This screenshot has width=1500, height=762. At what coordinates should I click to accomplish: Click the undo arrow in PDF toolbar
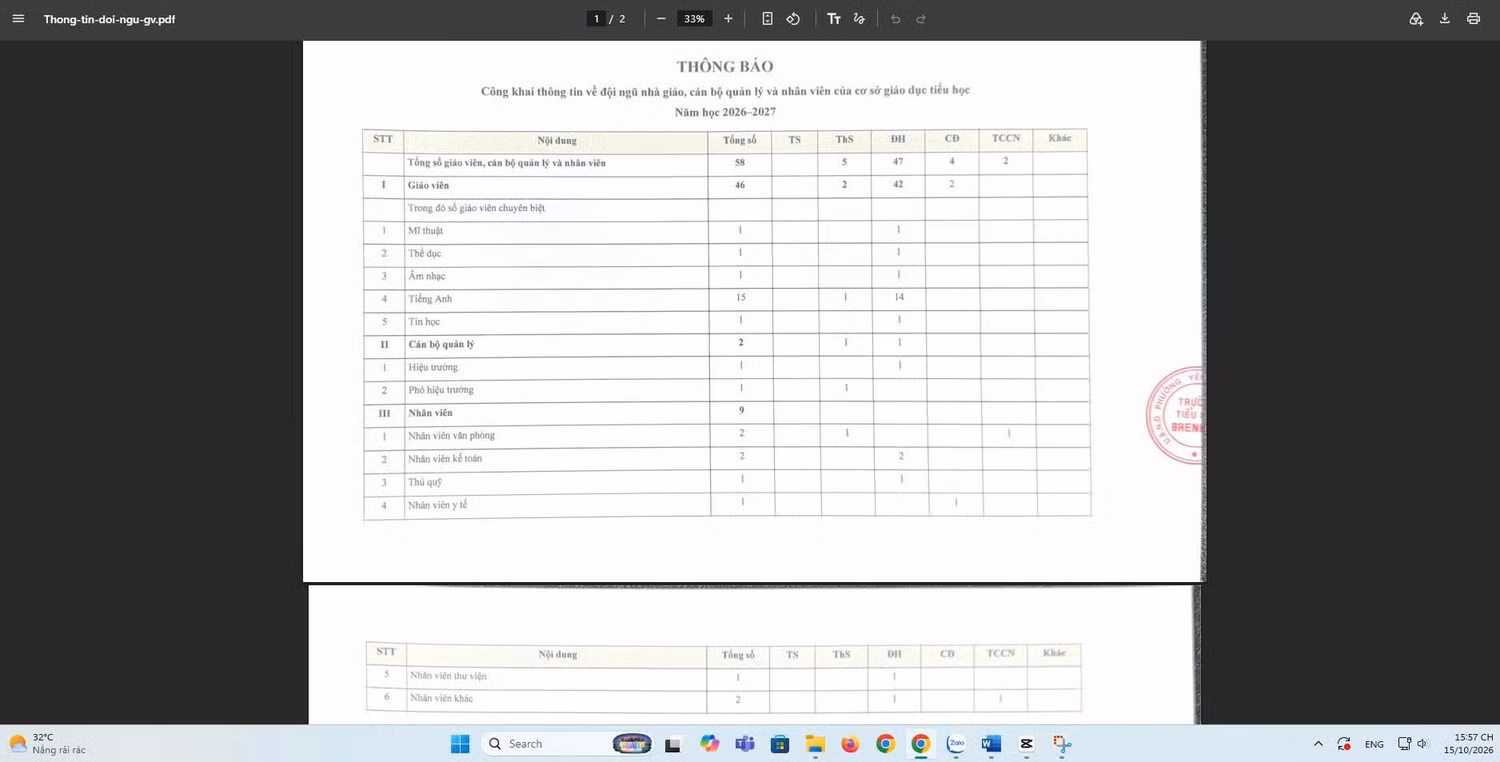(895, 19)
